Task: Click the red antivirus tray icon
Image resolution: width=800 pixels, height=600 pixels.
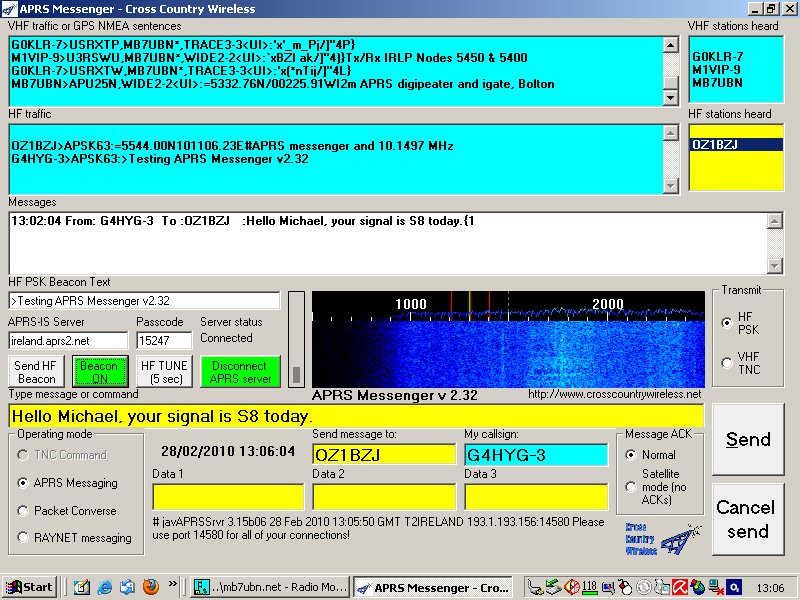Action: [x=680, y=588]
